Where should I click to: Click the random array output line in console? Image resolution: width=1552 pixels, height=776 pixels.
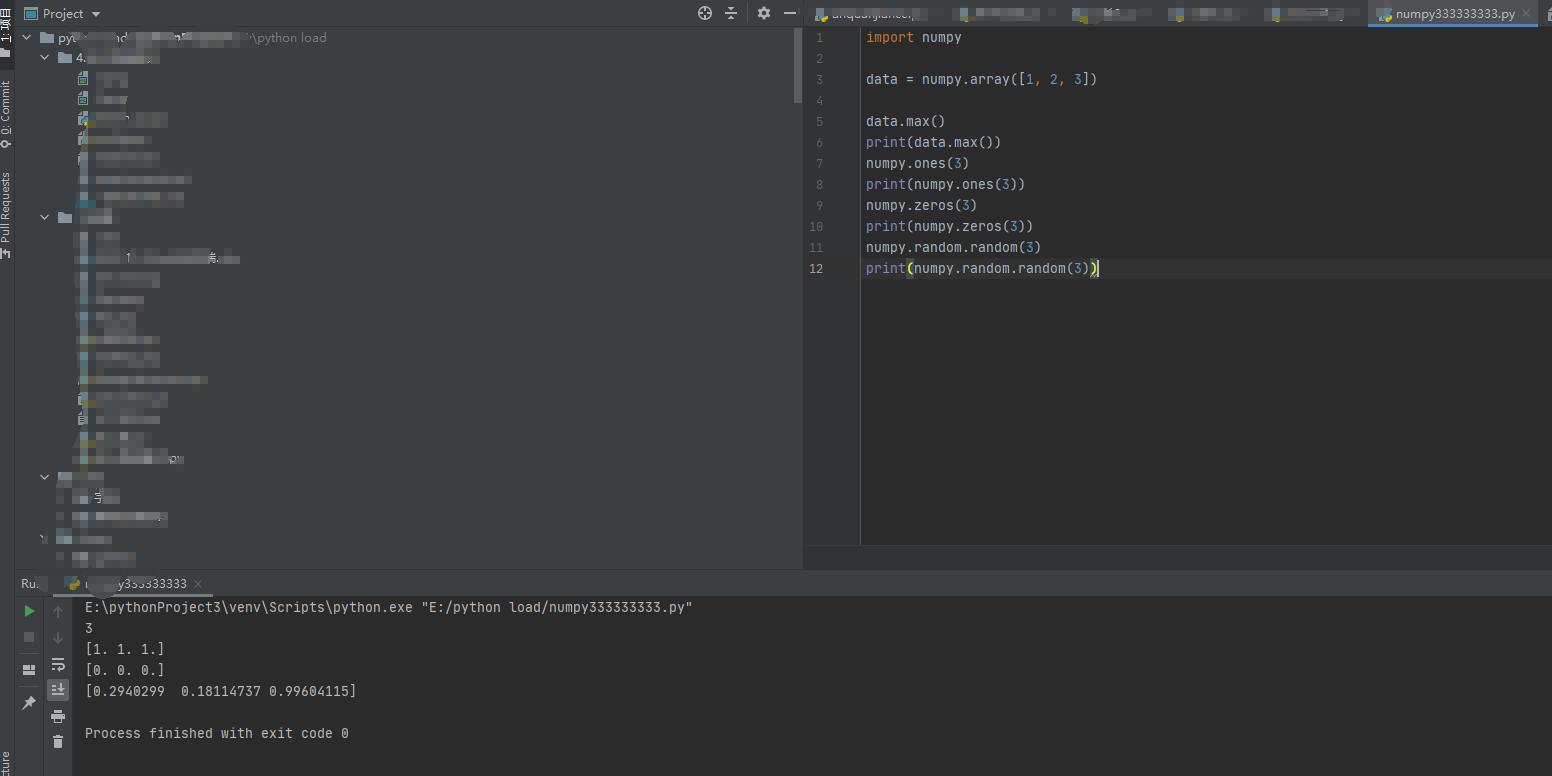coord(221,691)
